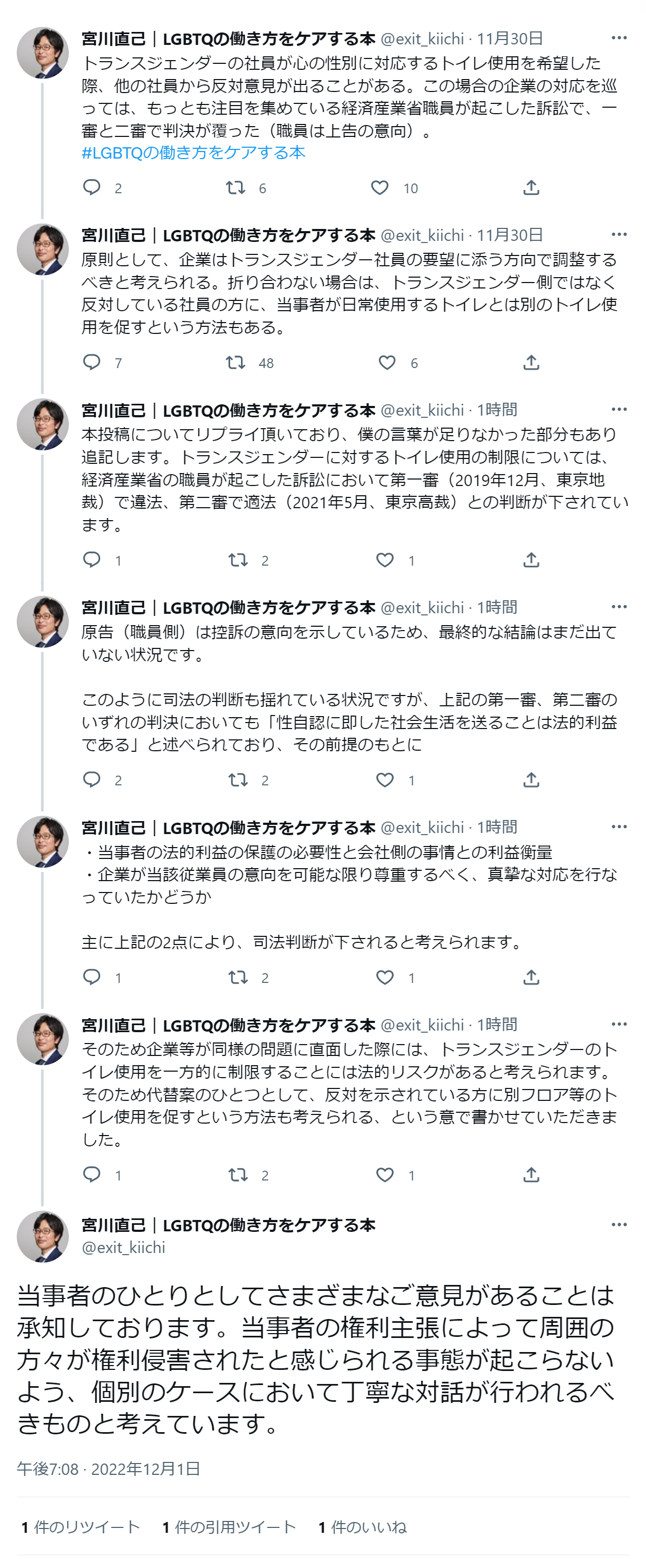
Task: Reply to the tweet beginning 原告（職員側）
Action: click(x=92, y=780)
